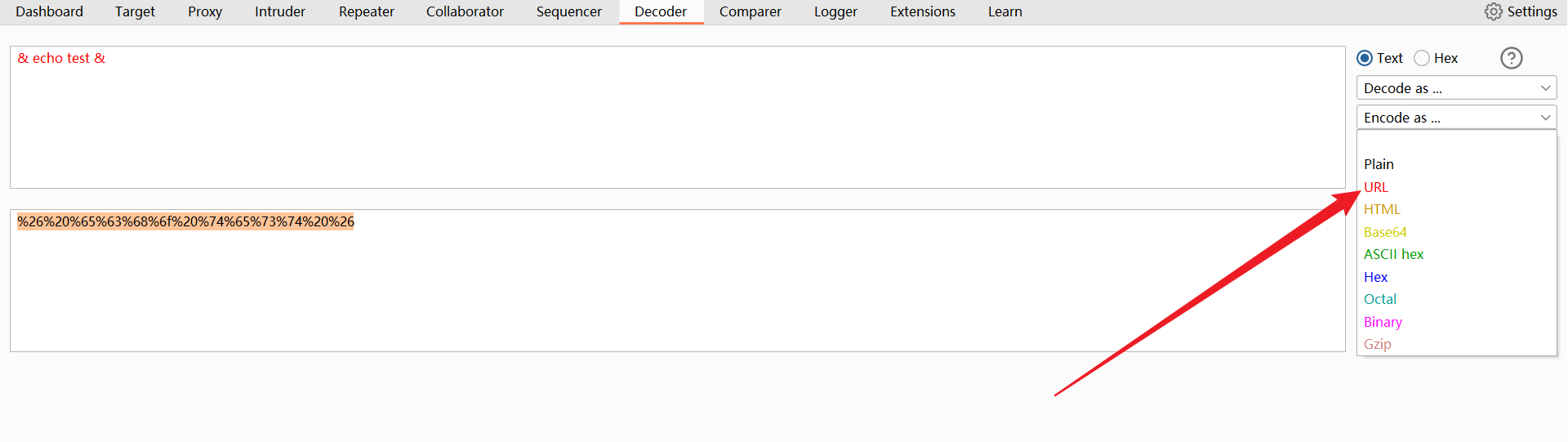Go to the Proxy tab
This screenshot has height=442, width=1568.
coord(205,11)
